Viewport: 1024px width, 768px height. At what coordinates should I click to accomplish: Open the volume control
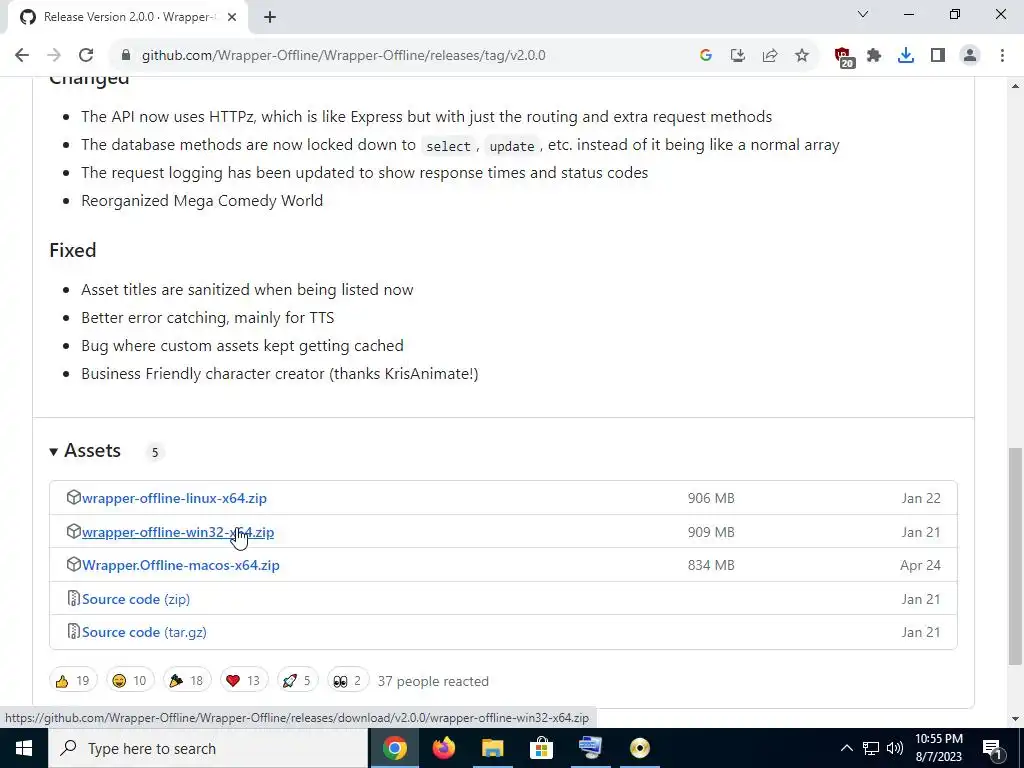[895, 748]
